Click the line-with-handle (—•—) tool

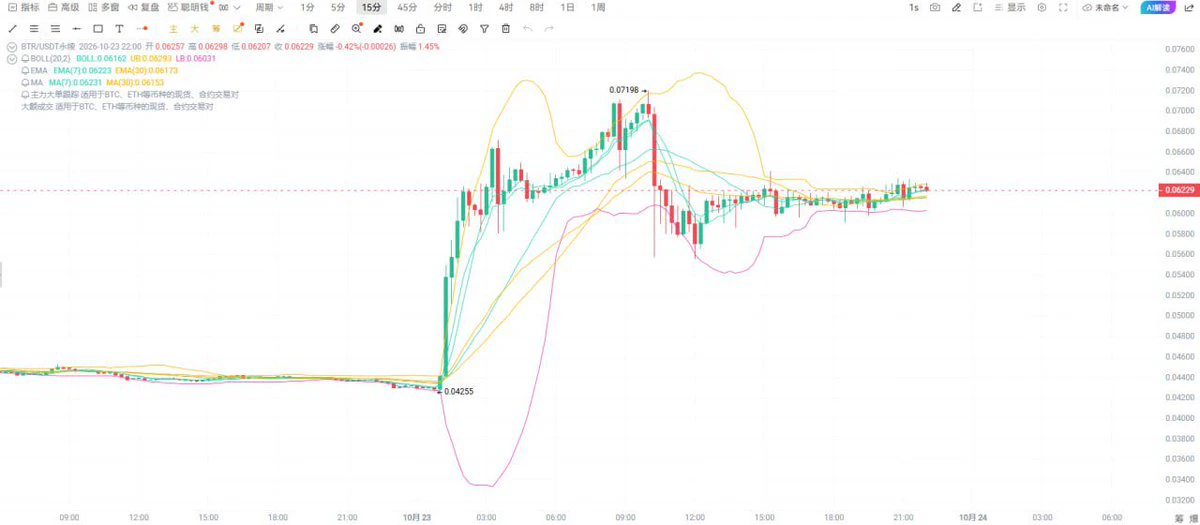coord(77,29)
